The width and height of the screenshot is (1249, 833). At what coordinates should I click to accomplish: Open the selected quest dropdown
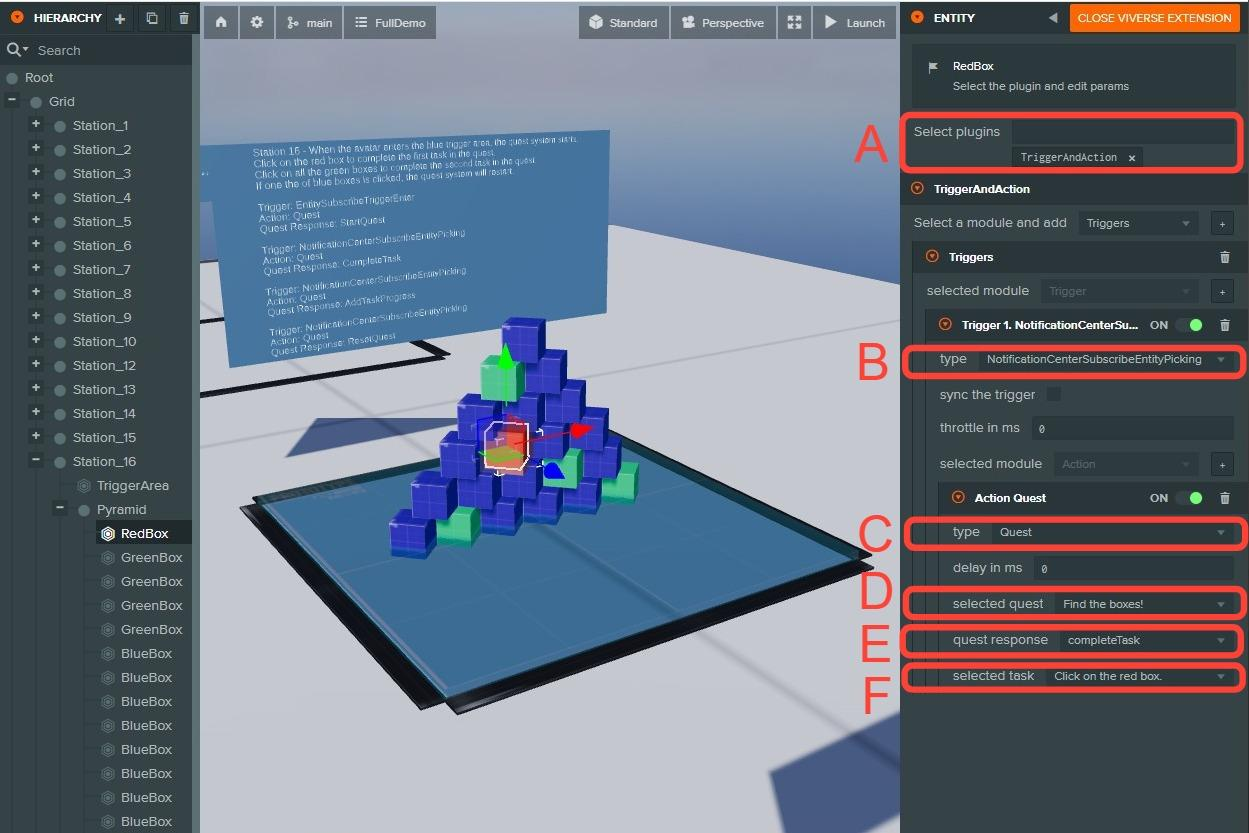point(1142,604)
